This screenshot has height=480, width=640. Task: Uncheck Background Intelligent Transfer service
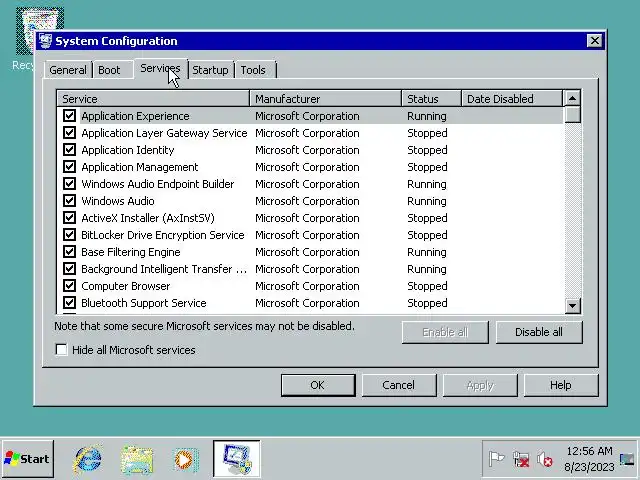pos(69,269)
